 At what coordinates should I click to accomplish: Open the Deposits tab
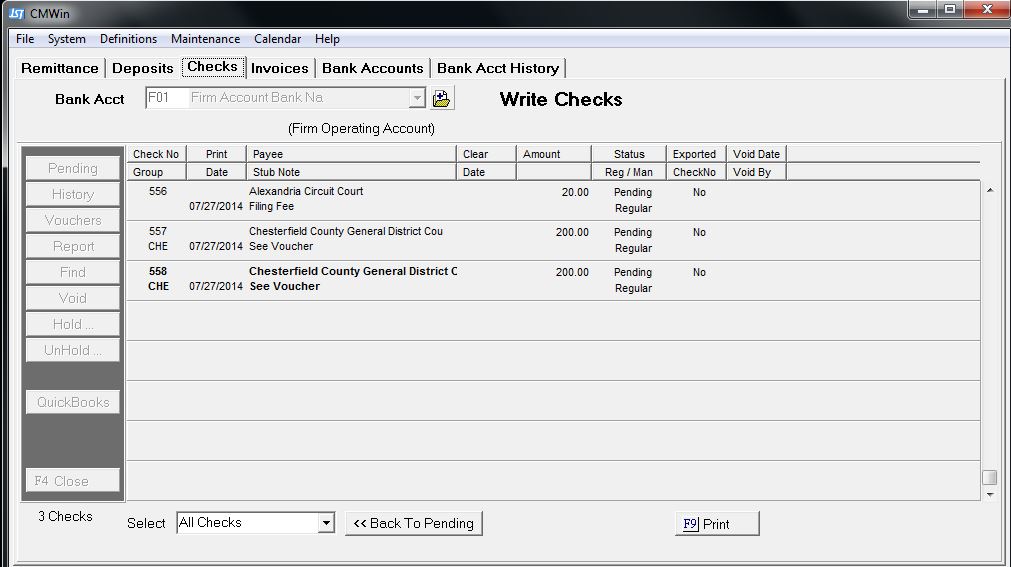(x=143, y=68)
